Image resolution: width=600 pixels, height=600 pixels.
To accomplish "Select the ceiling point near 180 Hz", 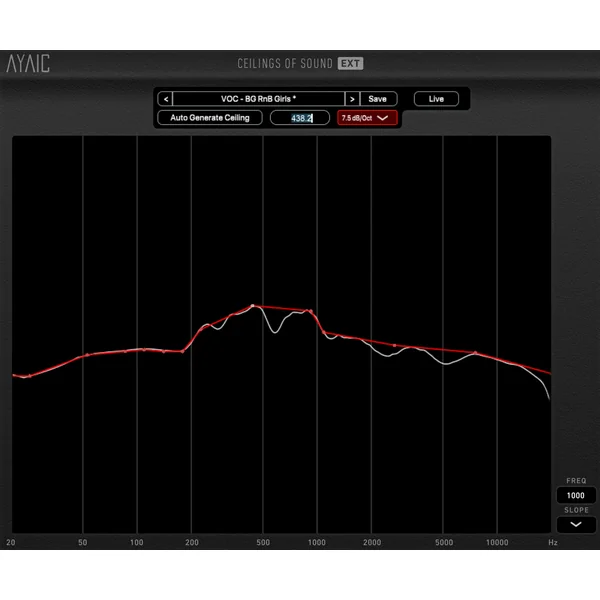I will pyautogui.click(x=183, y=351).
